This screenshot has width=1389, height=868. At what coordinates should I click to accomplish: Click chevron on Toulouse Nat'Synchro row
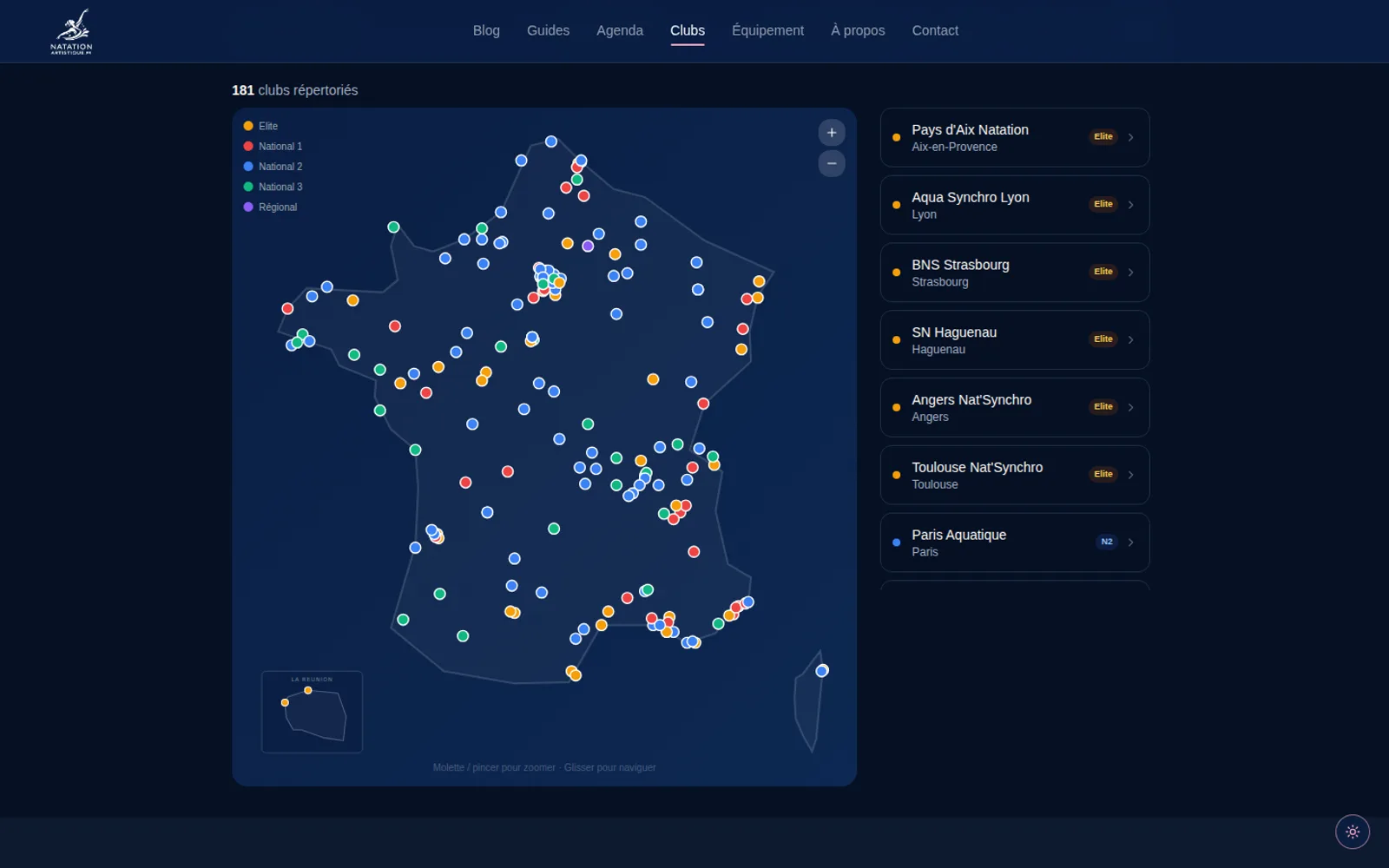point(1130,475)
